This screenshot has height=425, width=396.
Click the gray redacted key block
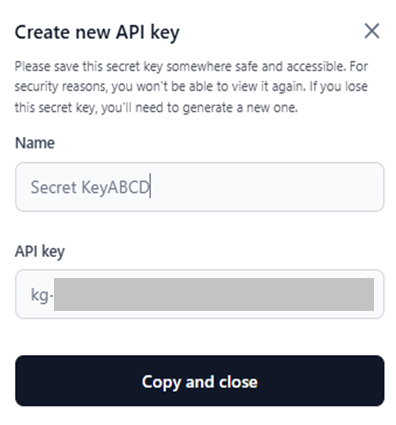click(214, 294)
